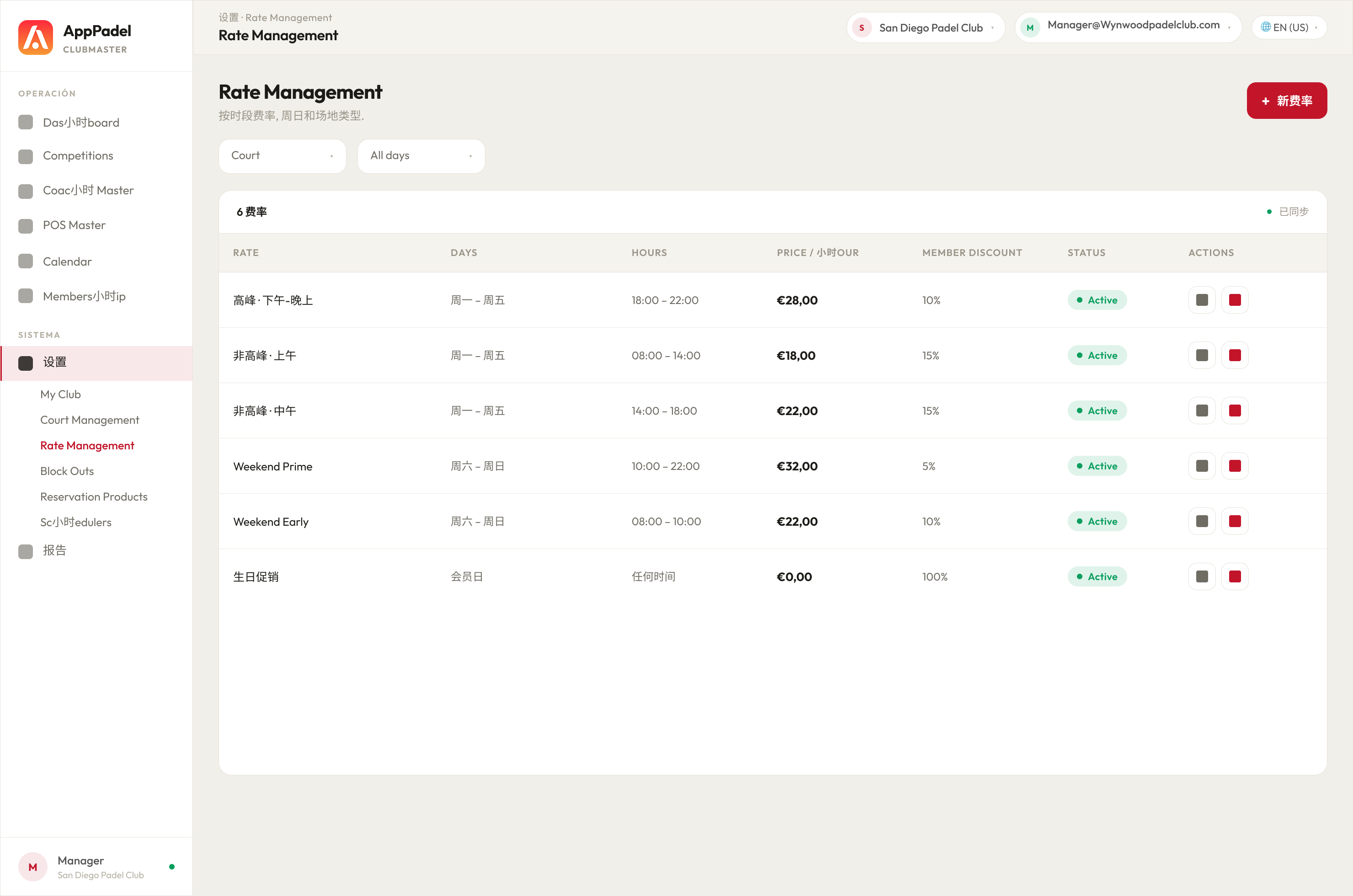Open the All days filter dropdown
The height and width of the screenshot is (896, 1353).
click(421, 156)
